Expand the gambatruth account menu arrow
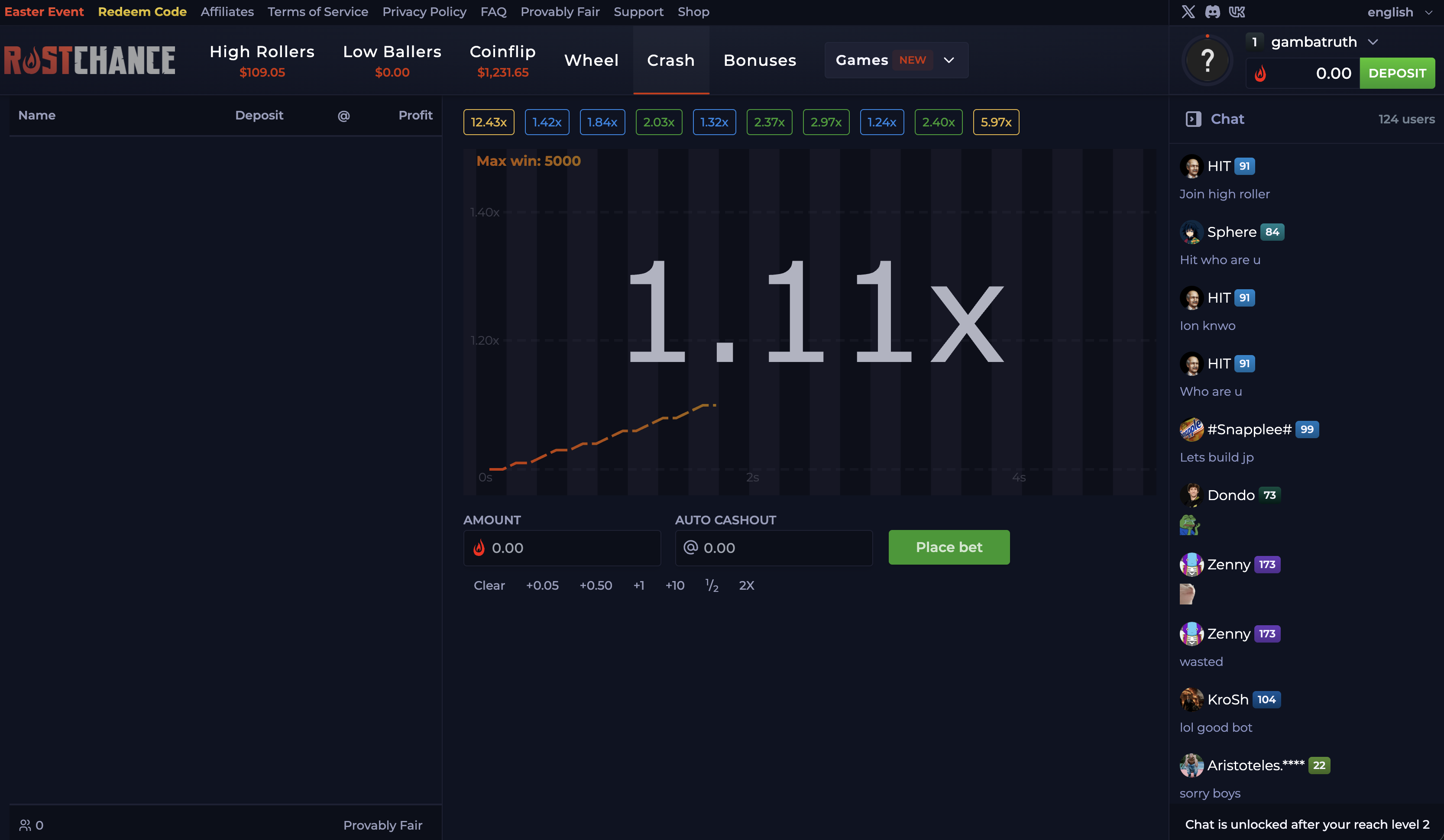 pos(1373,42)
